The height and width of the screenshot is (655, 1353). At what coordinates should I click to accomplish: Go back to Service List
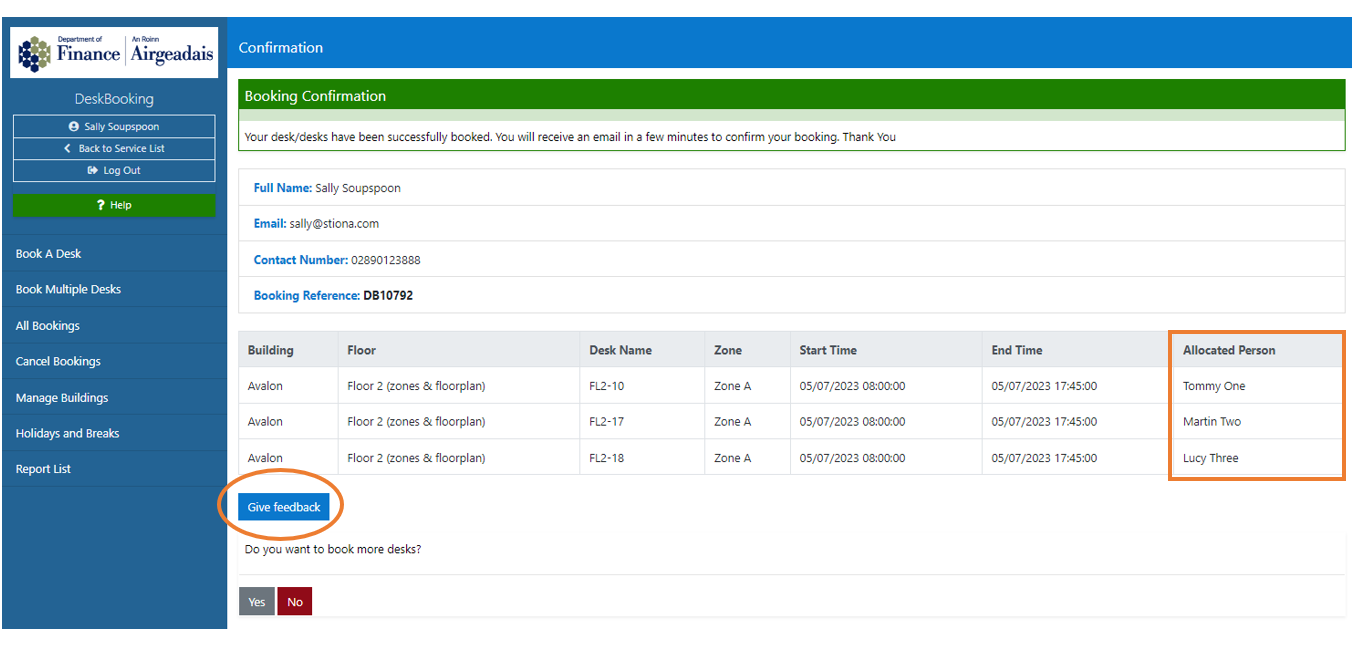(114, 149)
